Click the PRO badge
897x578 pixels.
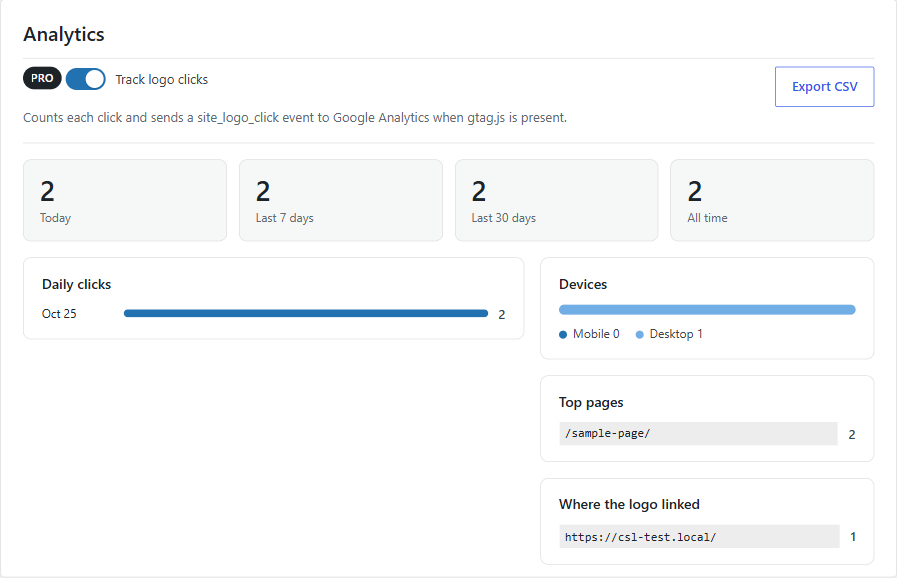point(42,78)
